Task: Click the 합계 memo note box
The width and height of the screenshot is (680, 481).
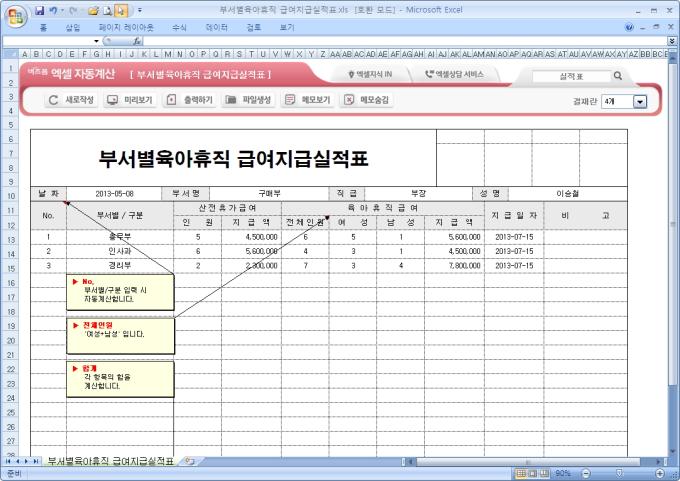Action: [x=120, y=379]
